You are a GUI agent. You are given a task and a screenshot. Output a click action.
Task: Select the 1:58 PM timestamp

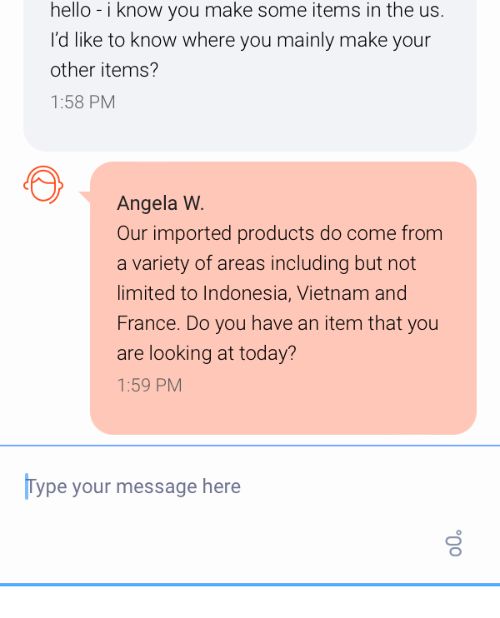click(83, 102)
